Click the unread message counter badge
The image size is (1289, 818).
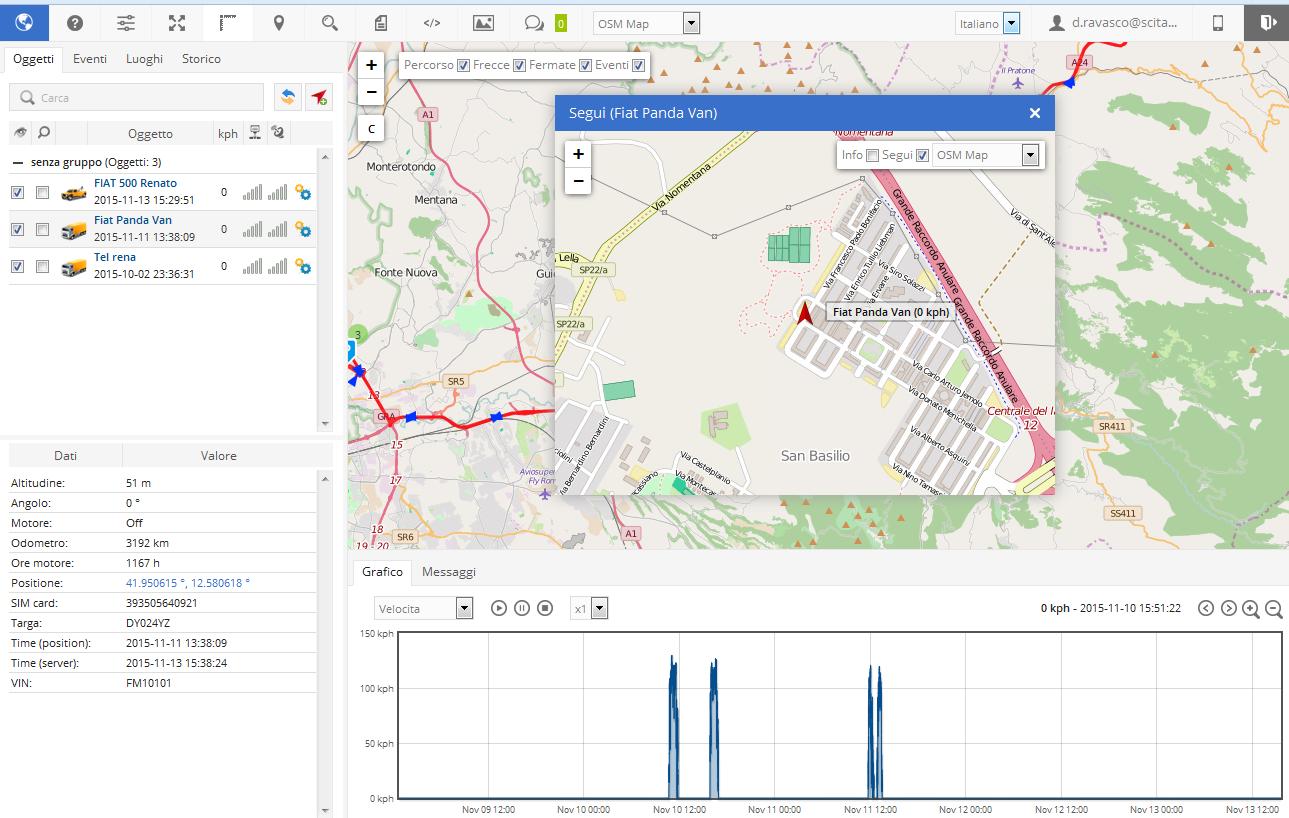coord(561,23)
